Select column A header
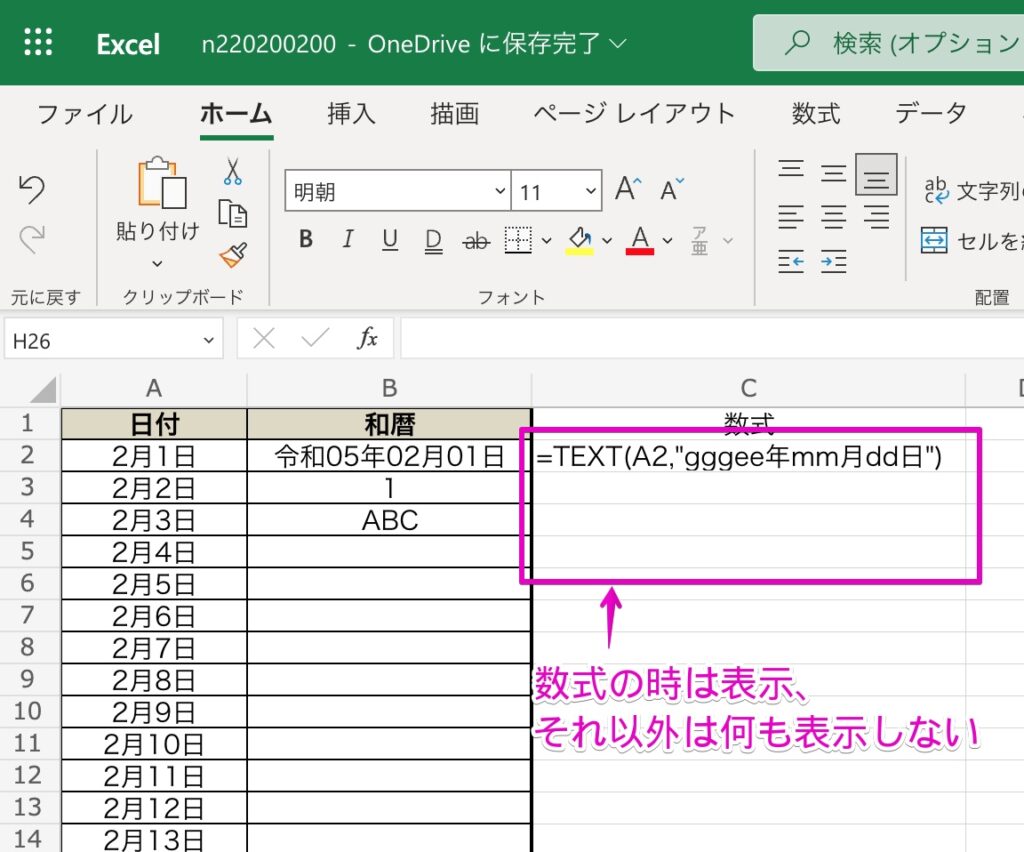 click(x=153, y=388)
